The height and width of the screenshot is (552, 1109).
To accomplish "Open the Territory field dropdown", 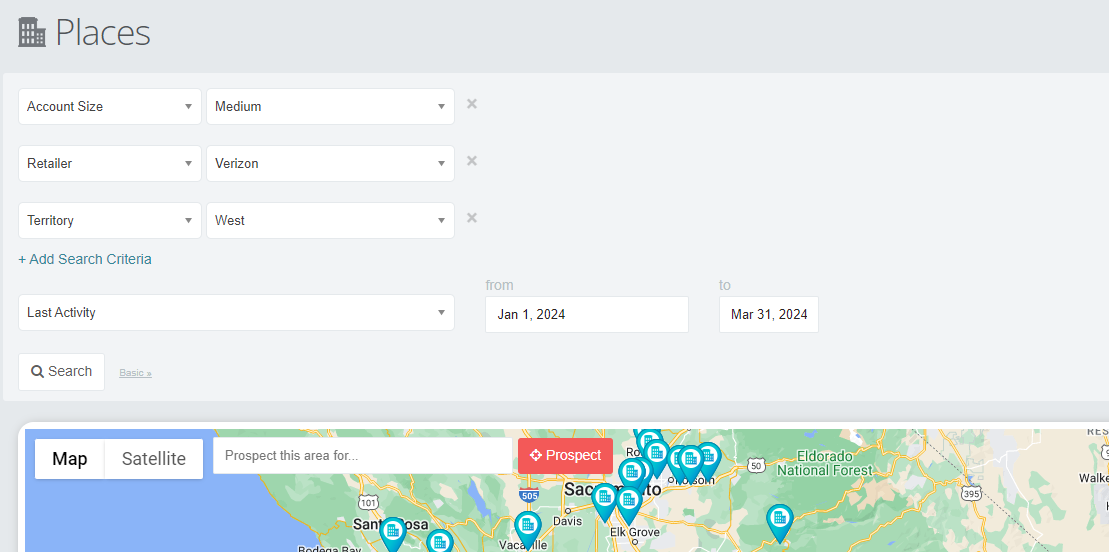I will tap(110, 220).
